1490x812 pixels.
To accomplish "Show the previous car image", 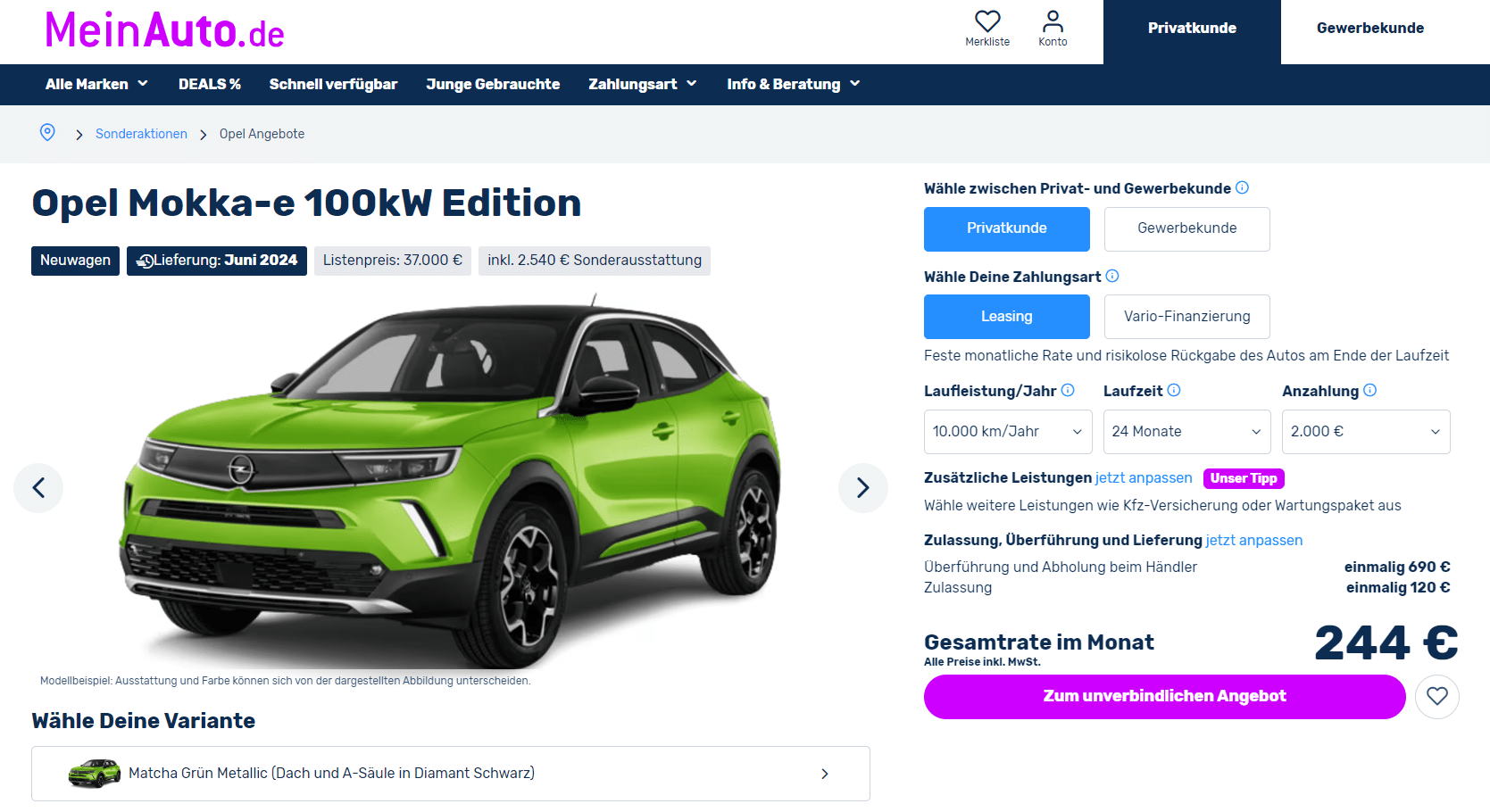I will tap(38, 487).
